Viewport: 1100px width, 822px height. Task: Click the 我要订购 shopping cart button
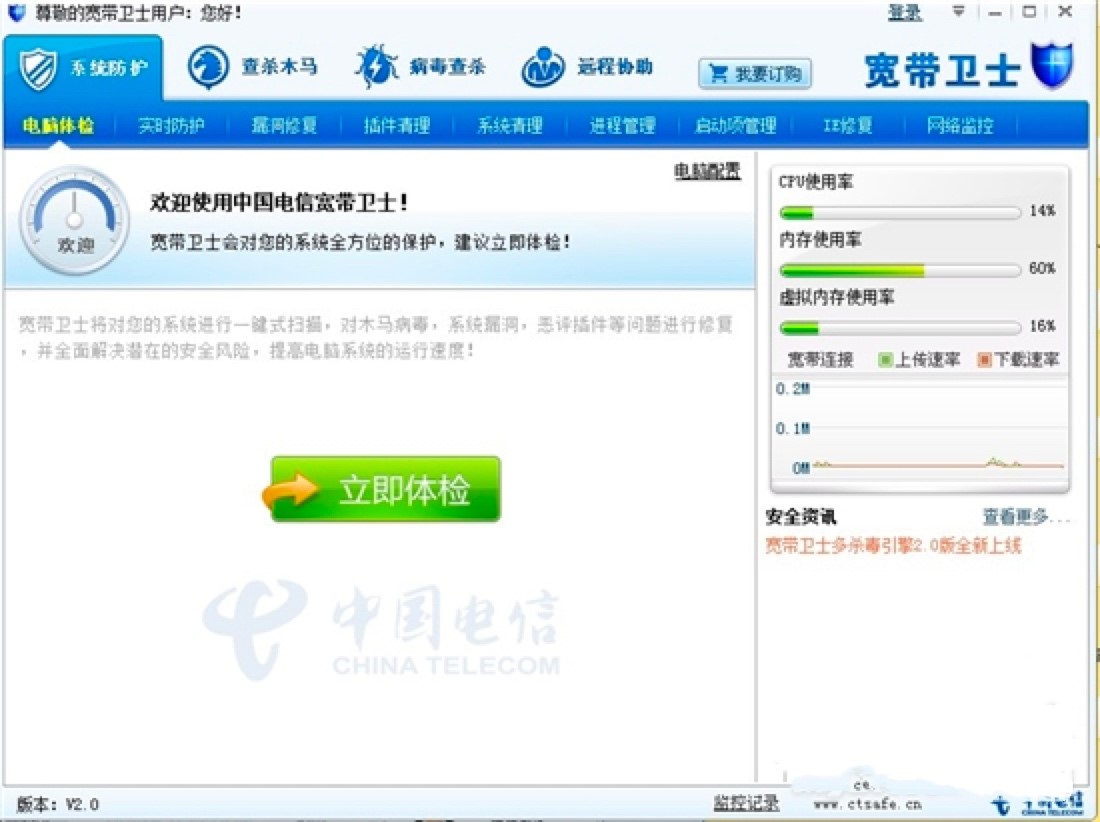pos(755,73)
